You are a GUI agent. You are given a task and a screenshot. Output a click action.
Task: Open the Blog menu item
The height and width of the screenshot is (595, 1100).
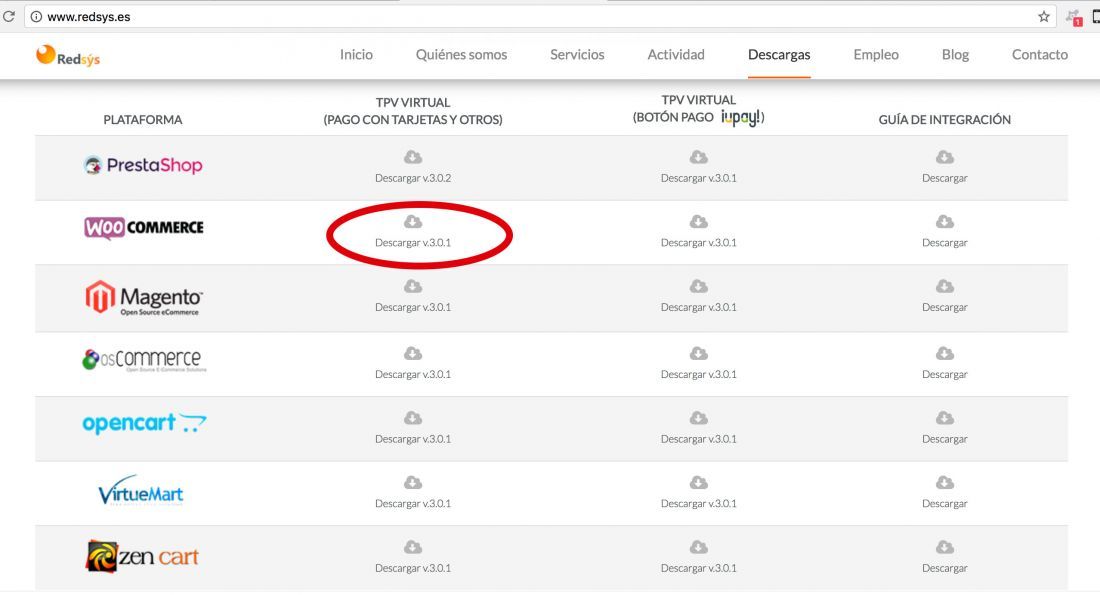[955, 55]
